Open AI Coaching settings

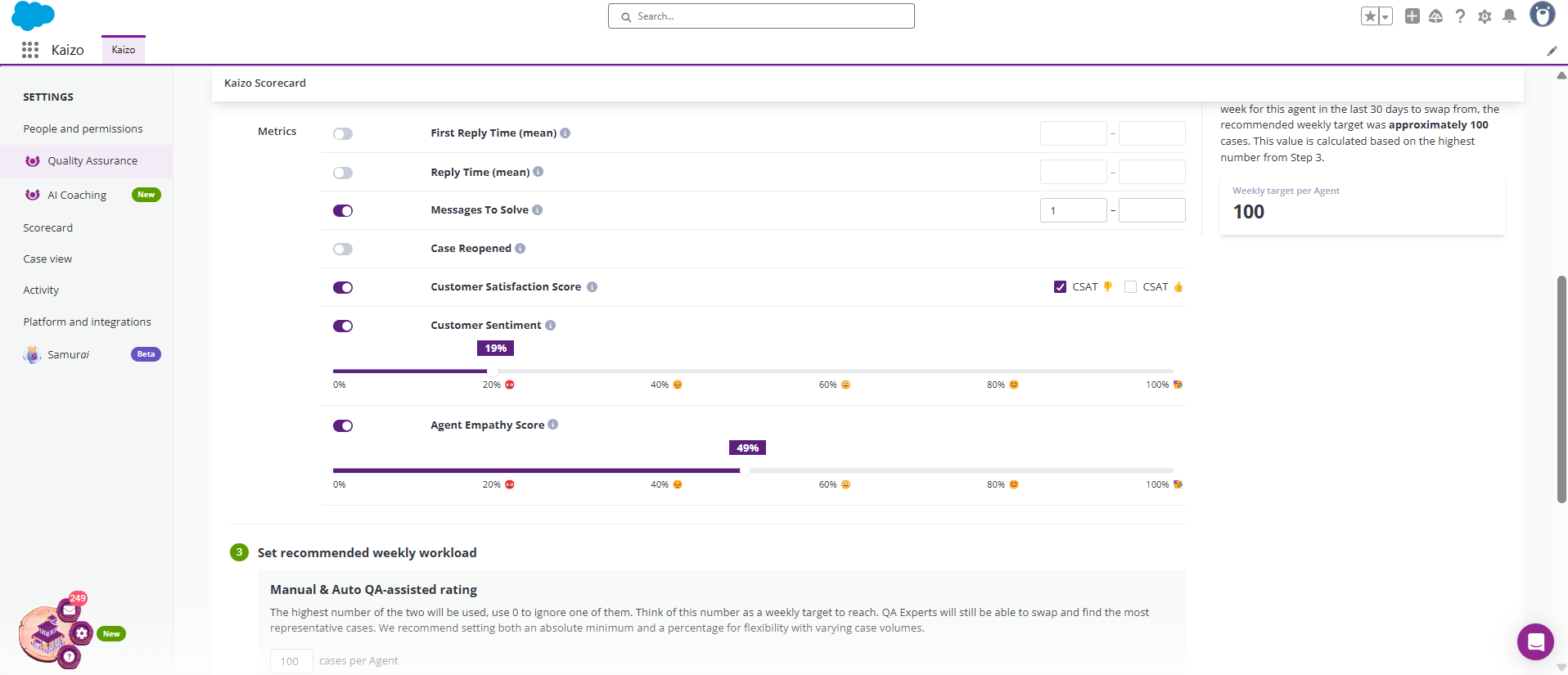click(x=77, y=195)
